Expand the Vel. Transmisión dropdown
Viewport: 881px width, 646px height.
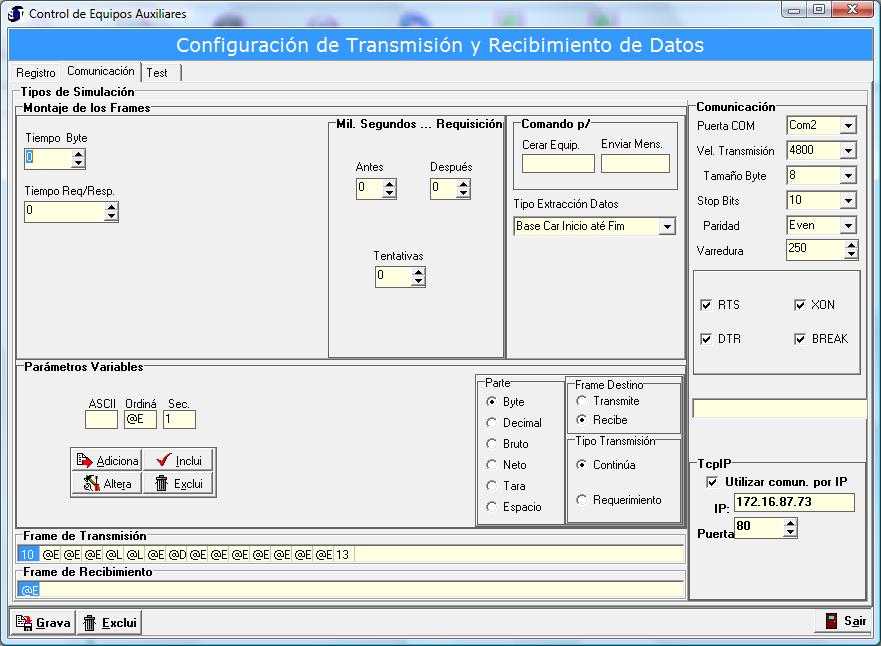[x=848, y=151]
